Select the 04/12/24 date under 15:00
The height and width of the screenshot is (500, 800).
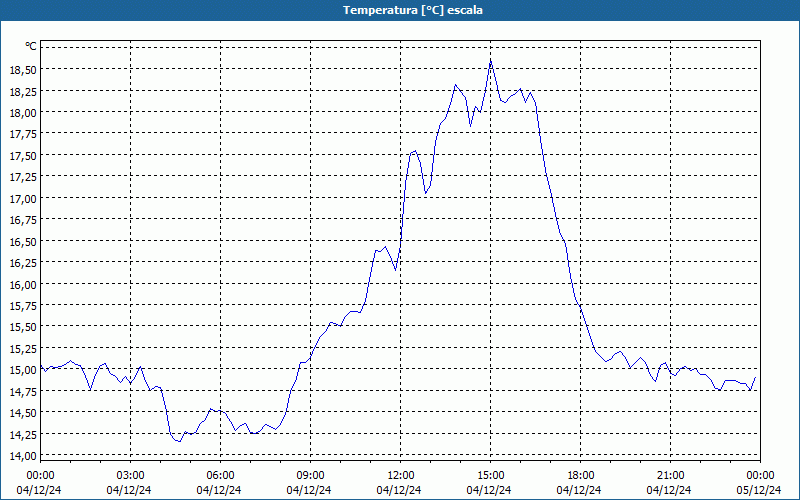[489, 490]
